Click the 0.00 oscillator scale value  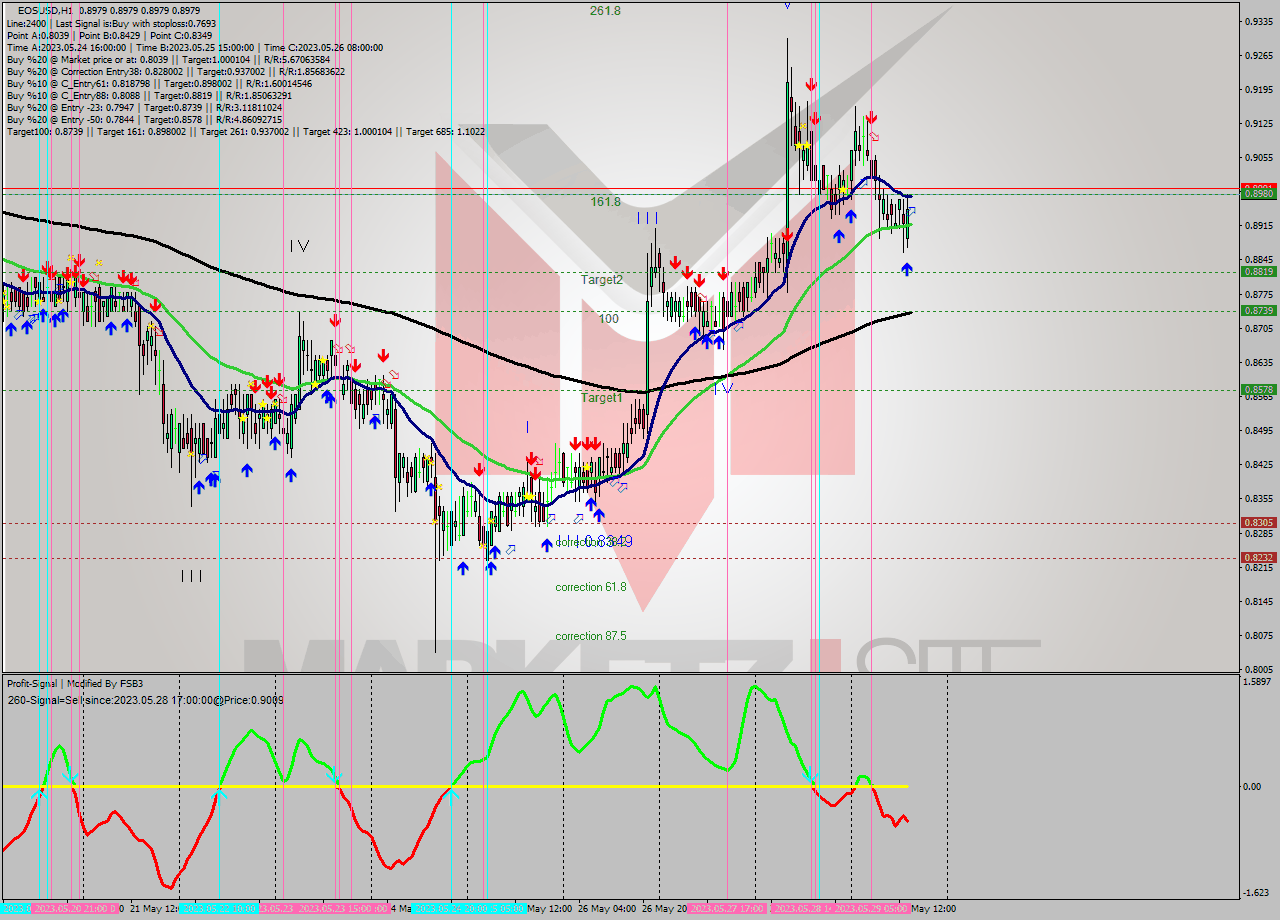point(1253,786)
